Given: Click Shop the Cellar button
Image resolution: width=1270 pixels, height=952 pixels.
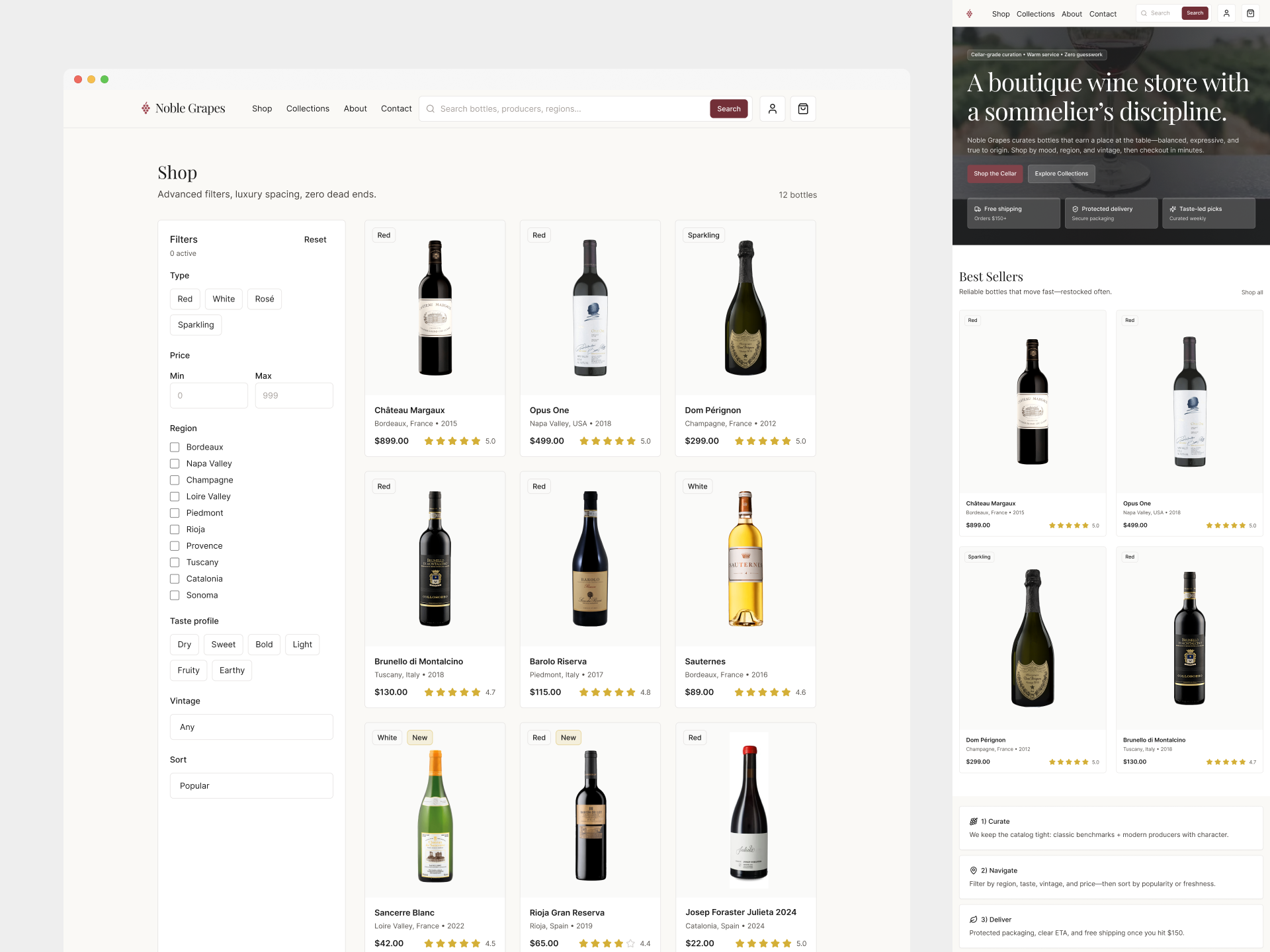Looking at the screenshot, I should point(995,174).
